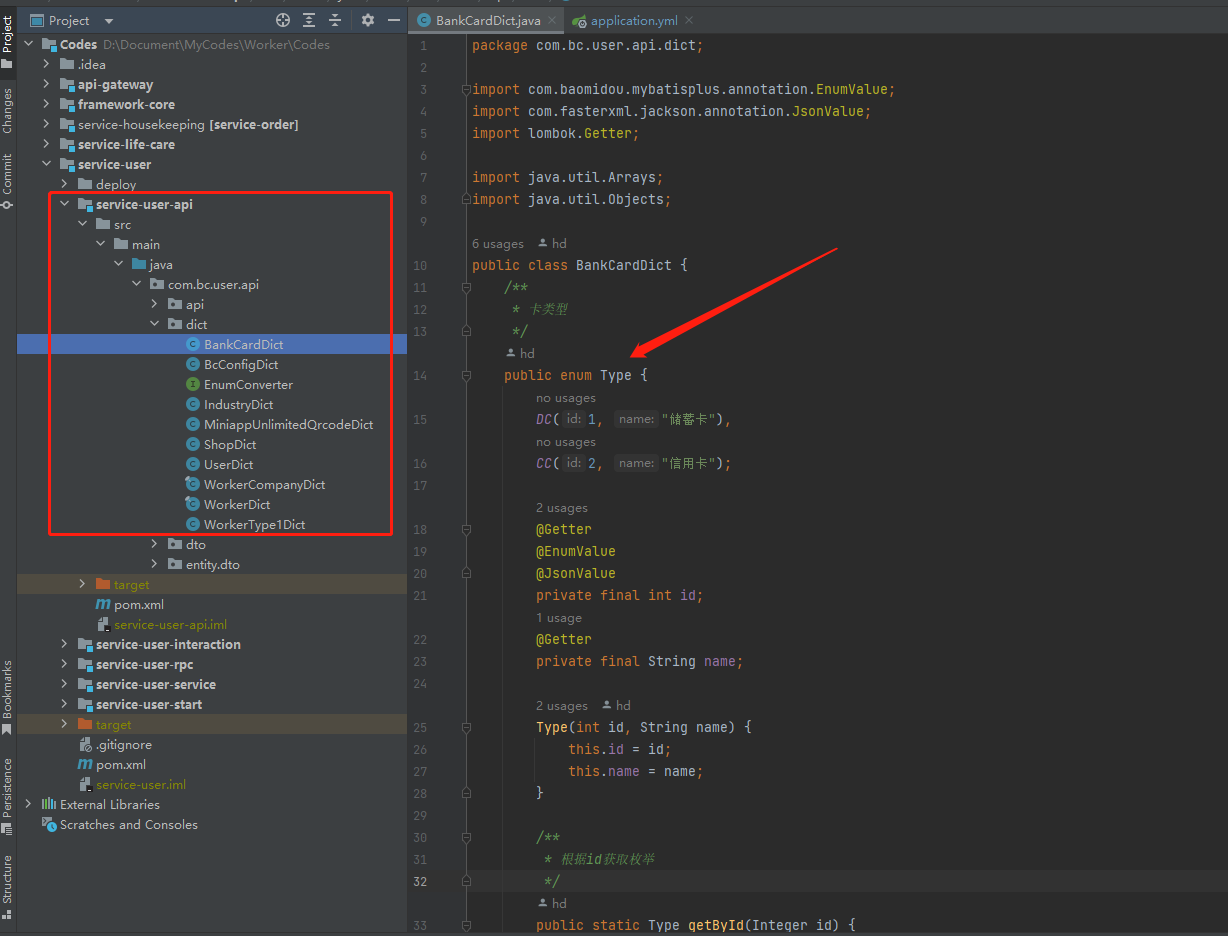Select service-user.iml file
This screenshot has width=1228, height=936.
141,784
